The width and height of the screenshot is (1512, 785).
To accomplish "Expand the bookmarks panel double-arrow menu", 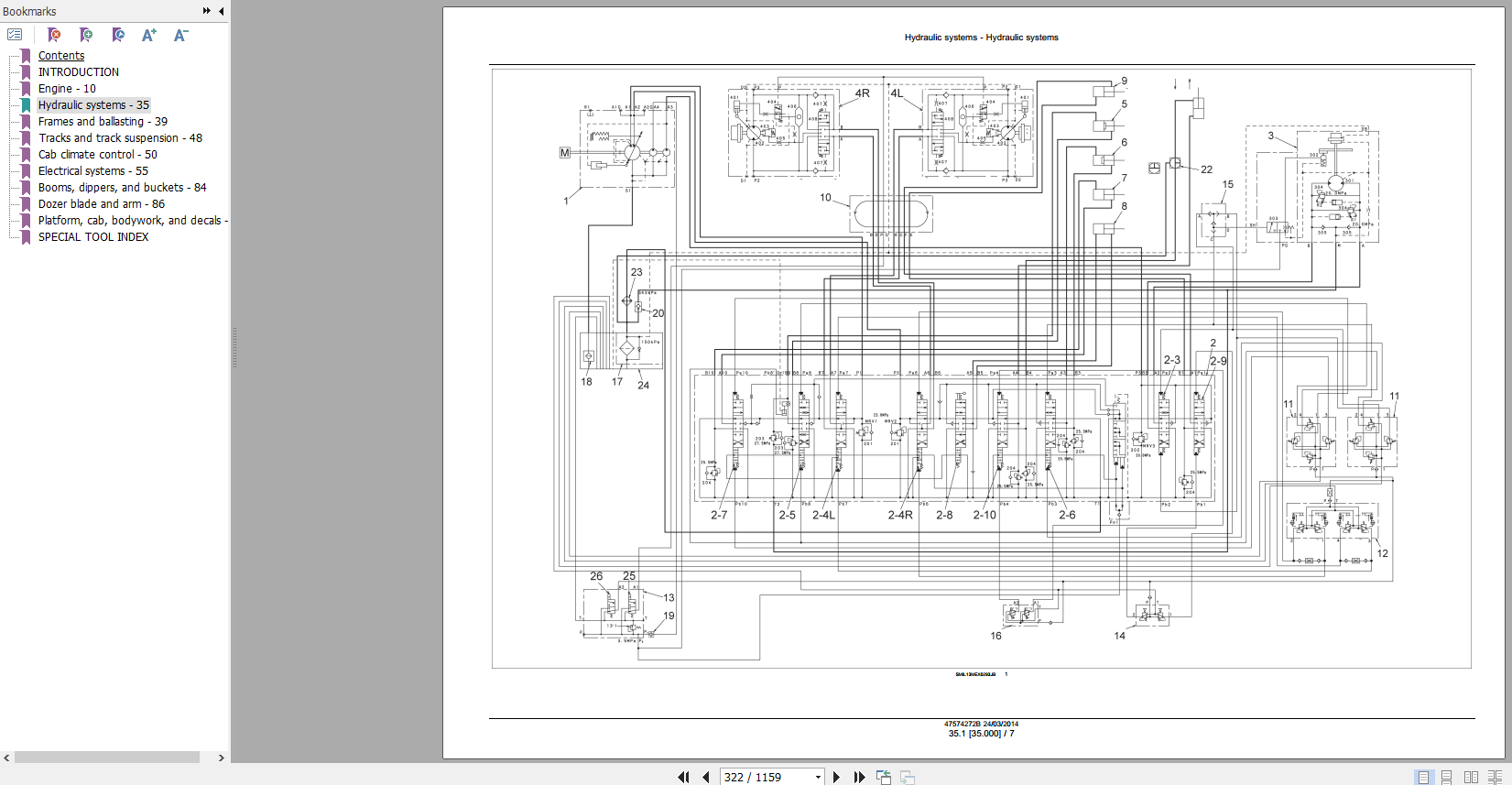I will click(207, 11).
